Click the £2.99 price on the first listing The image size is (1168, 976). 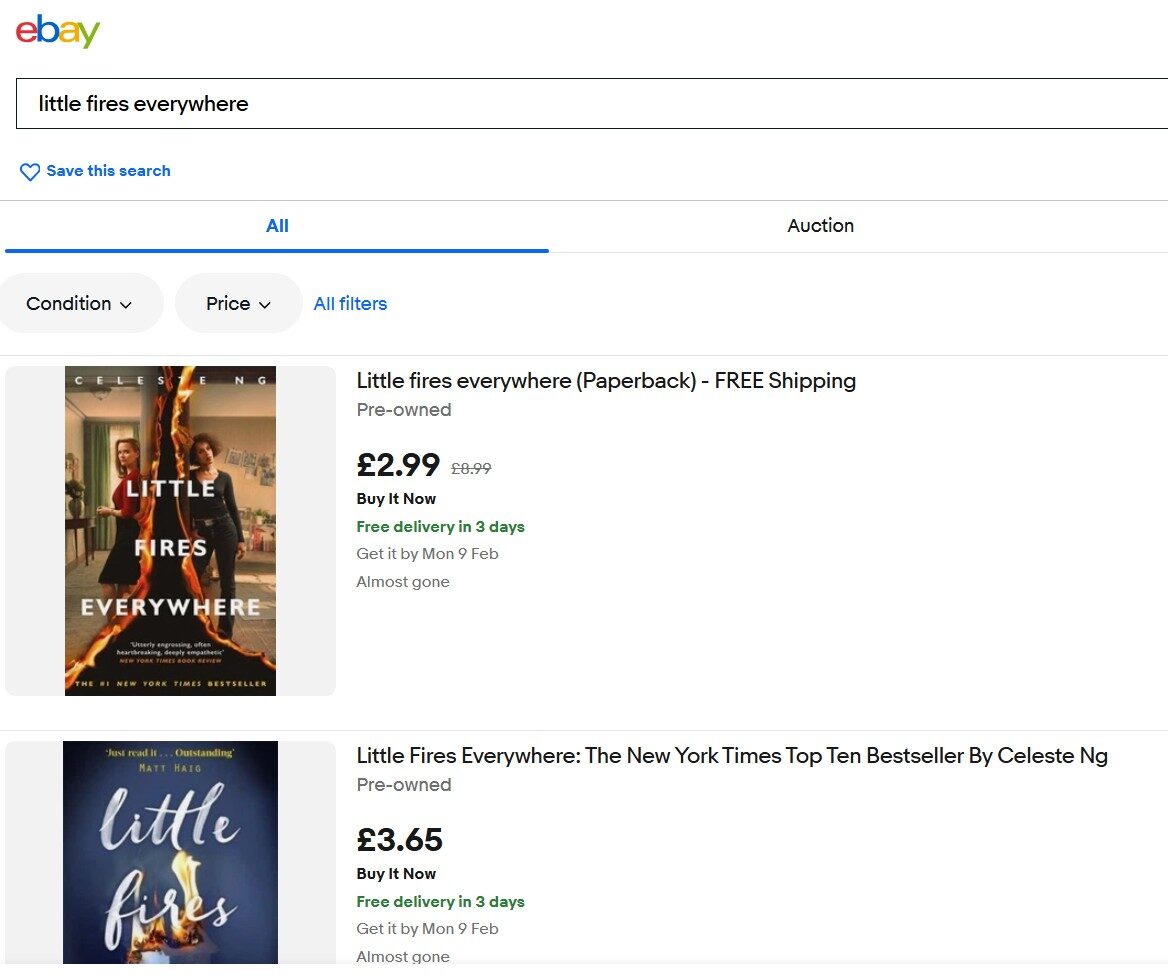click(398, 465)
